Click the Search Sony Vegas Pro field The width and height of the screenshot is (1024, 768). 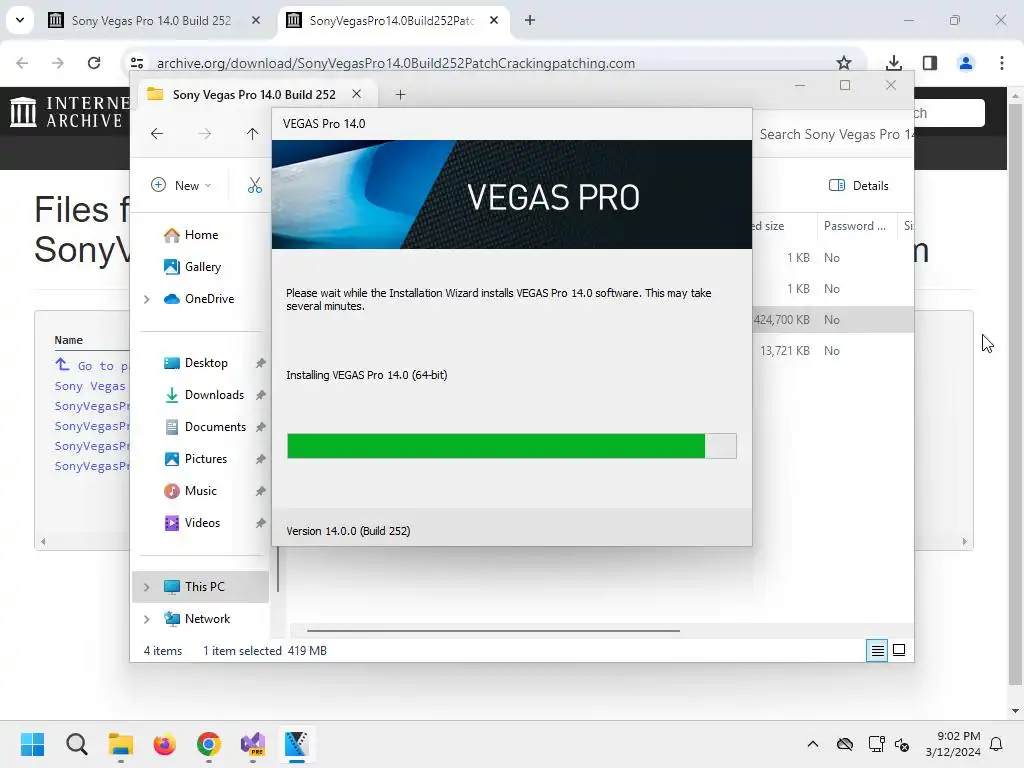(834, 135)
